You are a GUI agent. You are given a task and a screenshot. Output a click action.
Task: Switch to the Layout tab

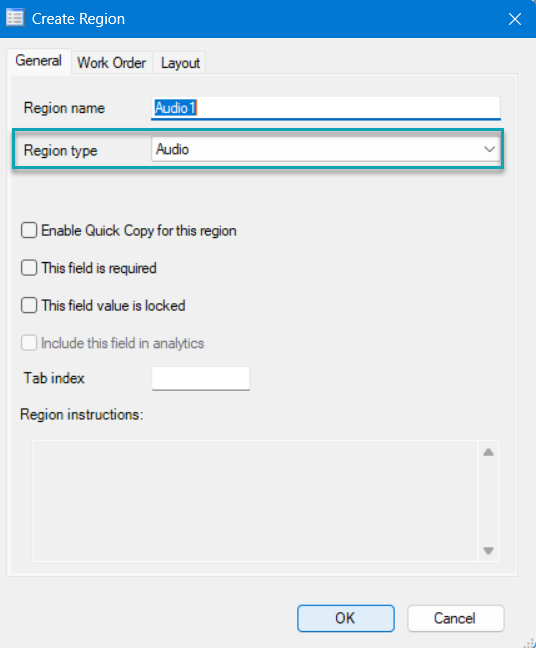point(180,63)
